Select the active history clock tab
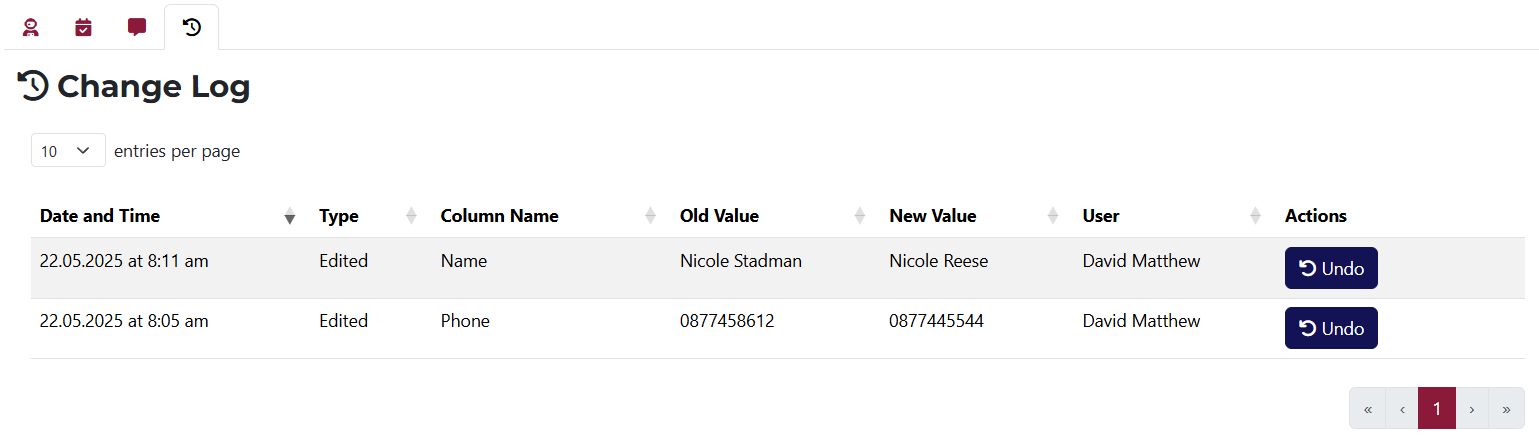 (192, 28)
